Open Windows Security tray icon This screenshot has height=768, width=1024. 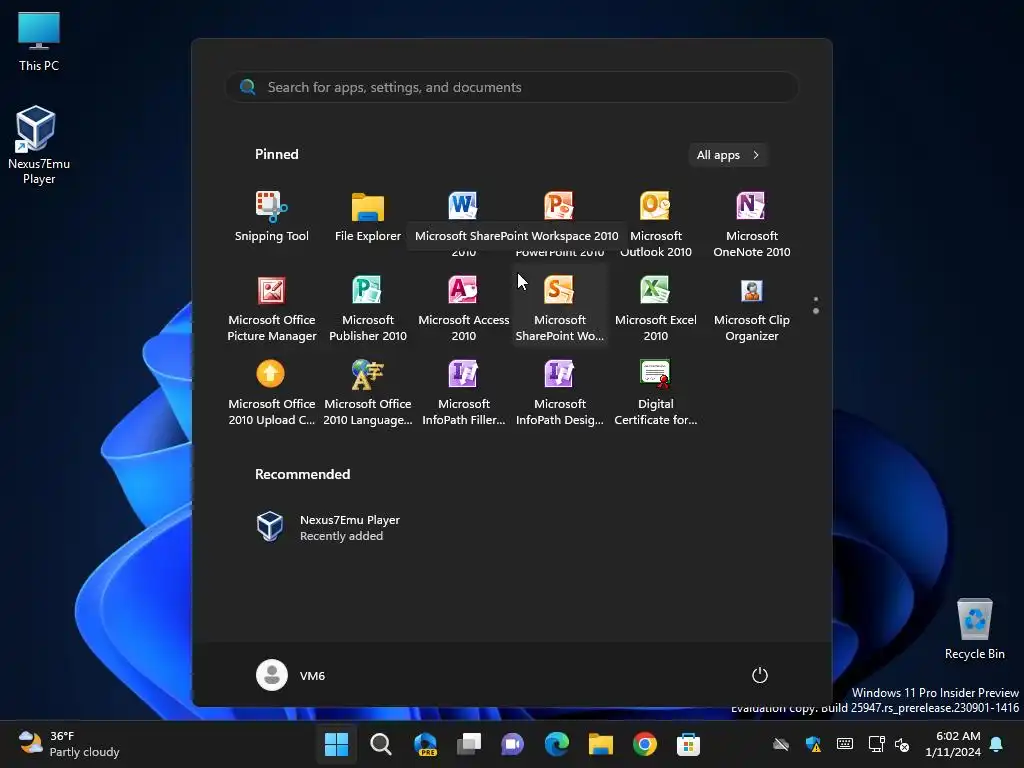[x=813, y=744]
